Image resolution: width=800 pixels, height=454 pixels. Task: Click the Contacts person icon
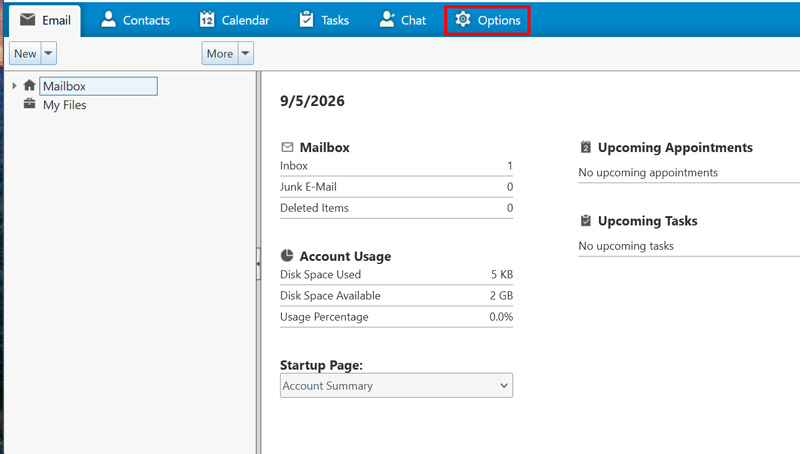pyautogui.click(x=108, y=19)
